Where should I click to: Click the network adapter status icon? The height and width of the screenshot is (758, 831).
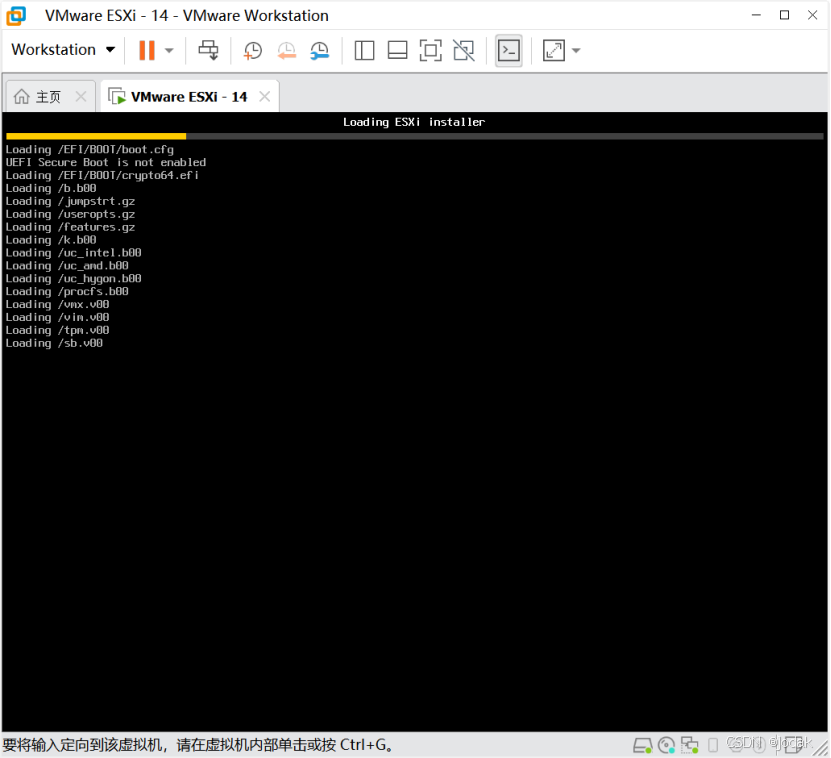689,745
